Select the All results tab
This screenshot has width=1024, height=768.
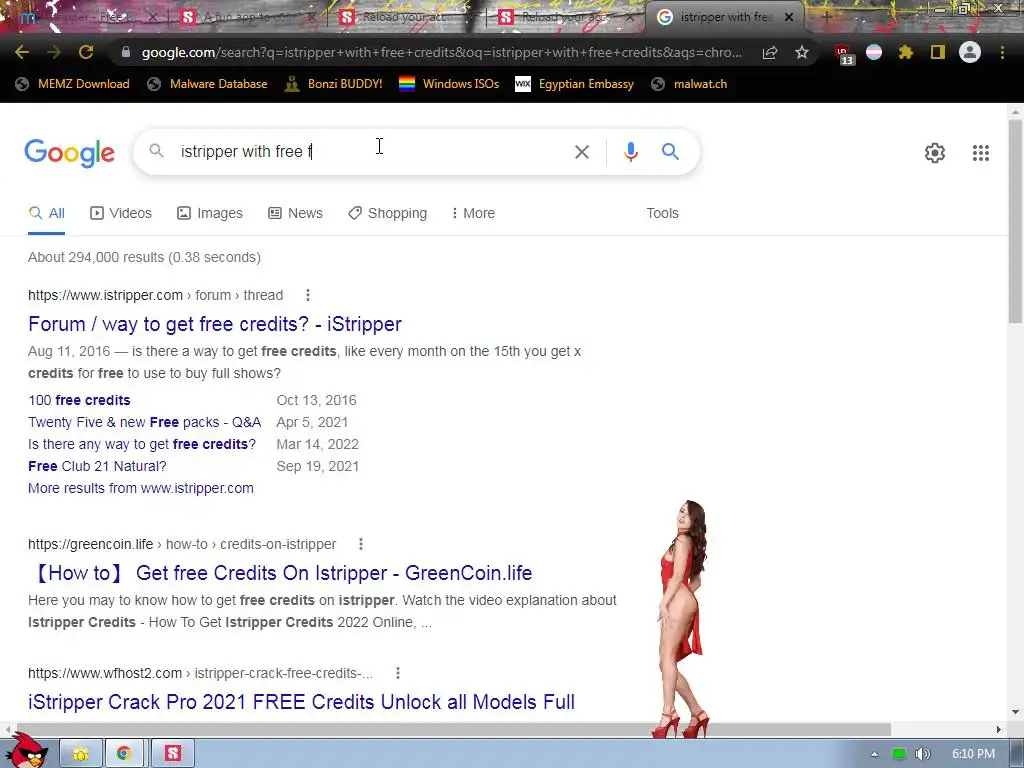pos(46,213)
